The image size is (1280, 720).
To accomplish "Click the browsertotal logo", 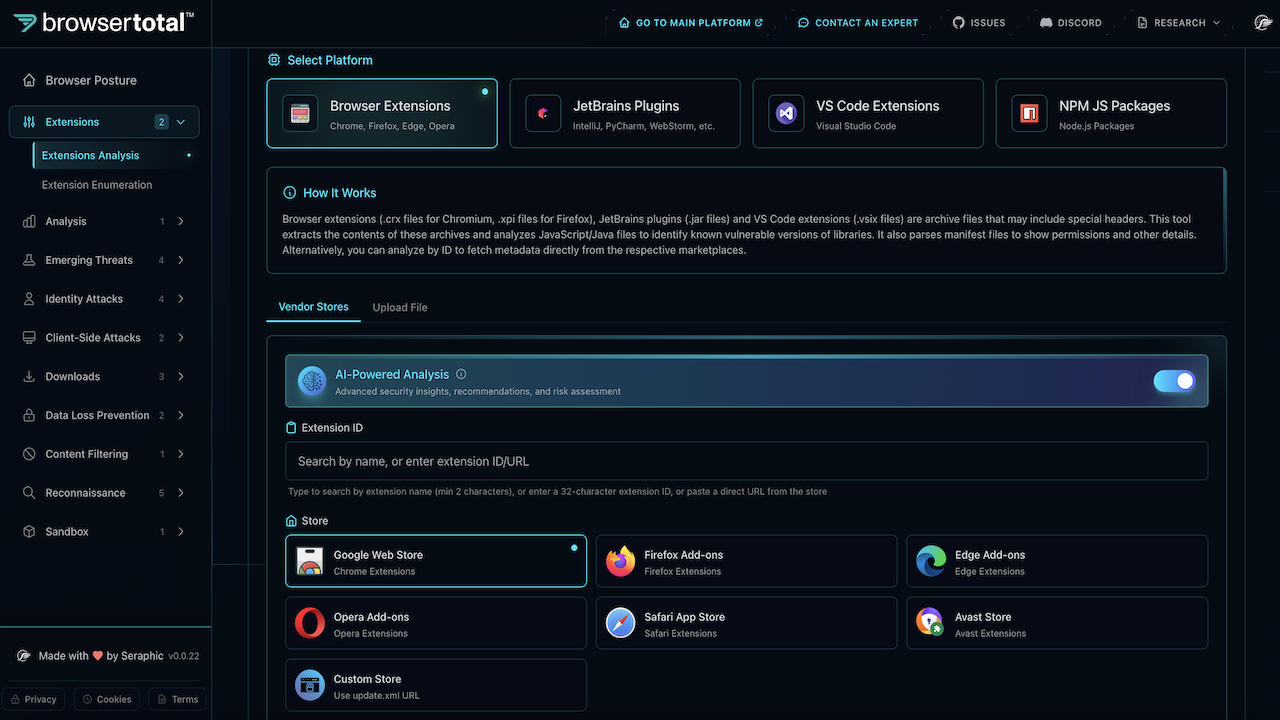I will 104,22.
